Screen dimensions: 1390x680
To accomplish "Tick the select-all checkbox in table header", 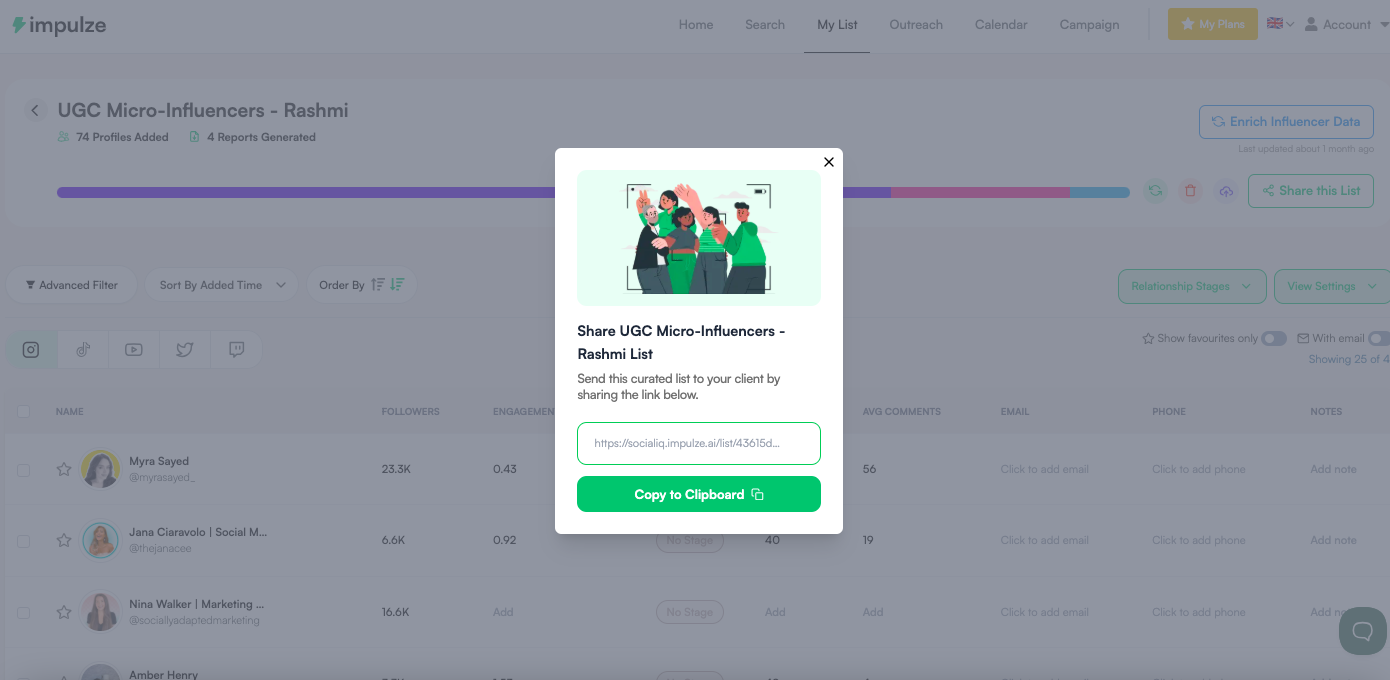I will (x=24, y=411).
